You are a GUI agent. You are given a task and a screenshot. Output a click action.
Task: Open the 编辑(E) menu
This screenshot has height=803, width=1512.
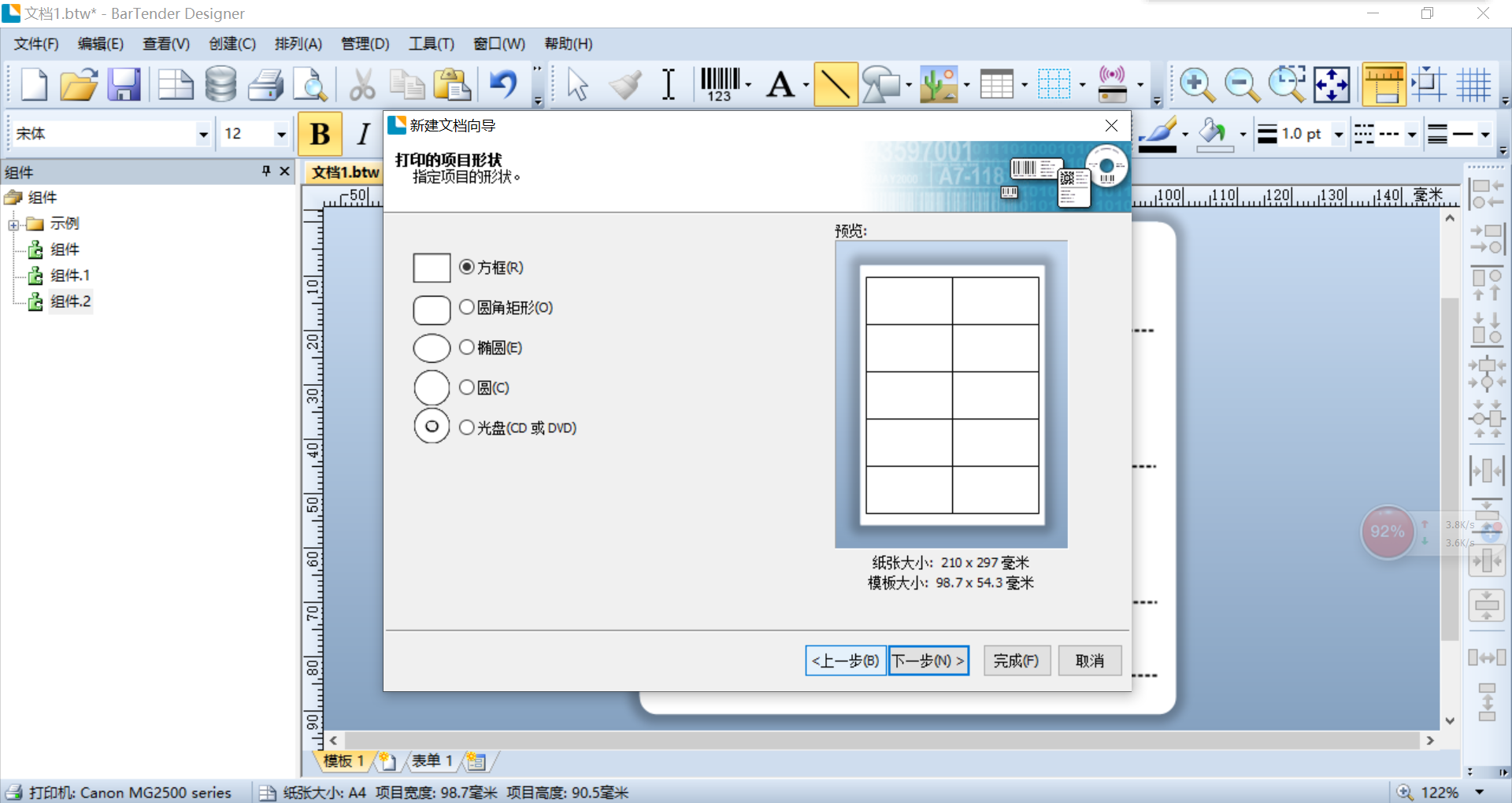(x=101, y=44)
